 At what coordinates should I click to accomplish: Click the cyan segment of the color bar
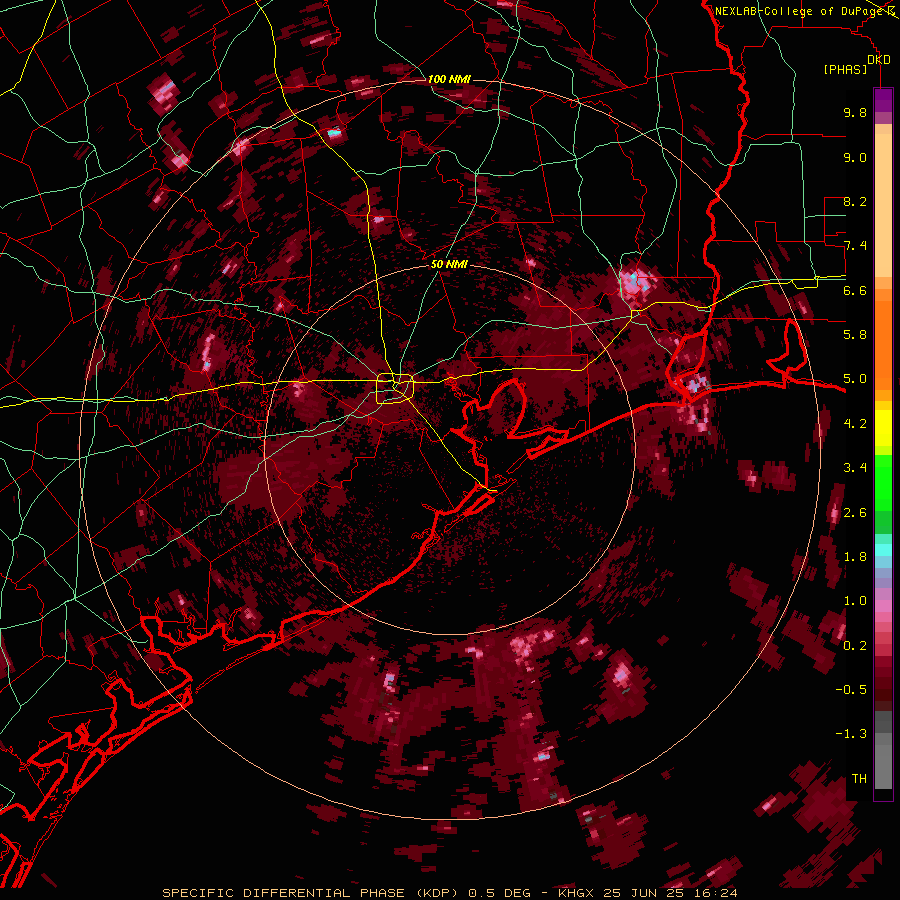(x=883, y=550)
